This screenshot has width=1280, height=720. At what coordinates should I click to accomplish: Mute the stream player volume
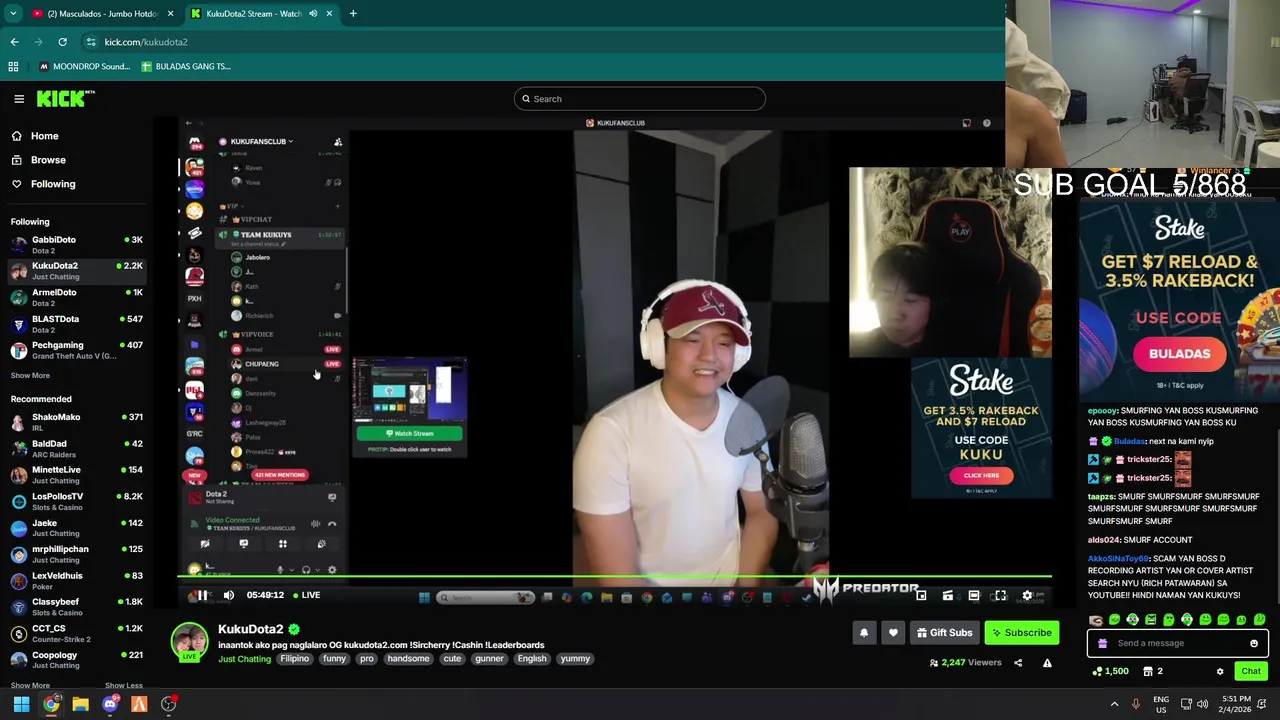228,595
